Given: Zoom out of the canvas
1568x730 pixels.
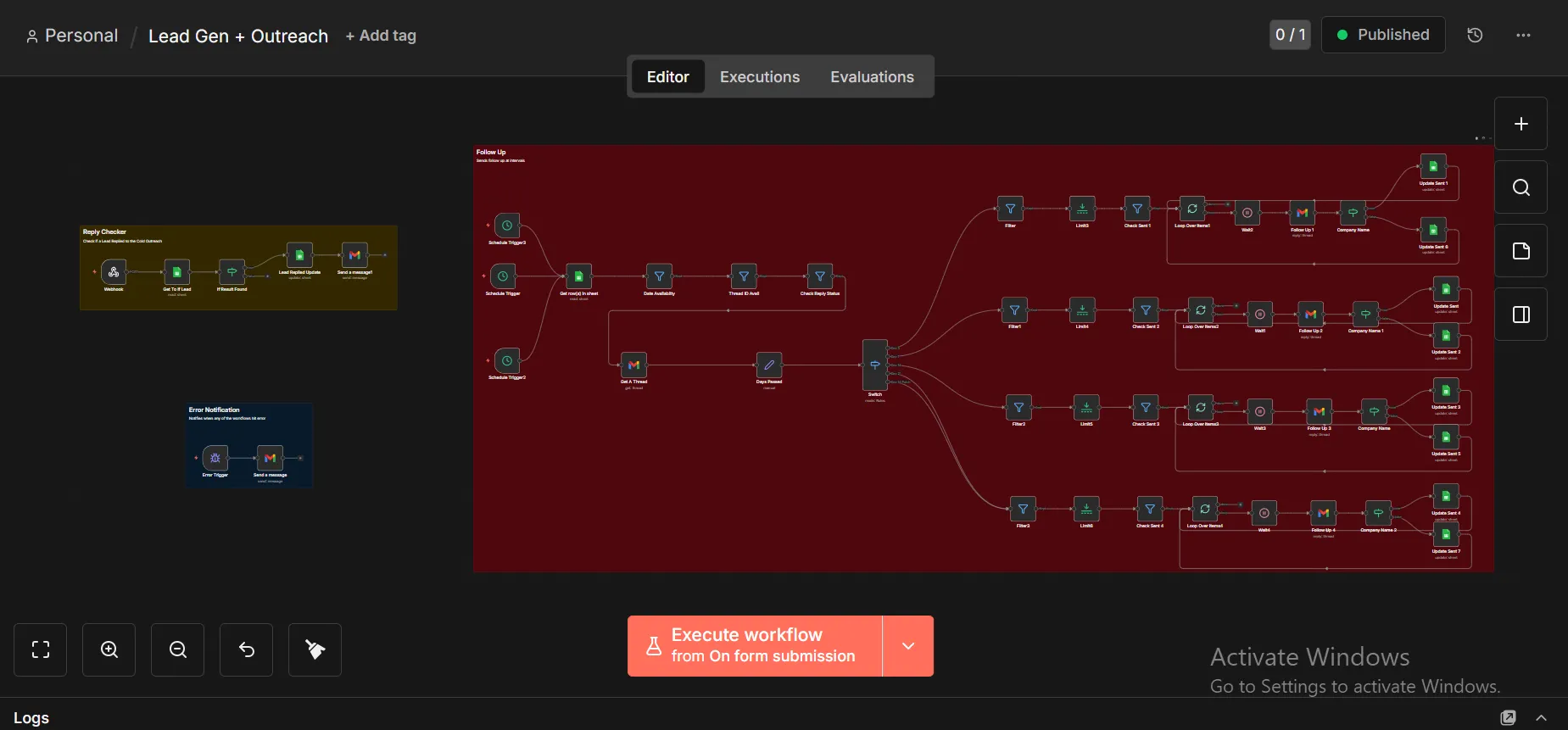Looking at the screenshot, I should 178,649.
